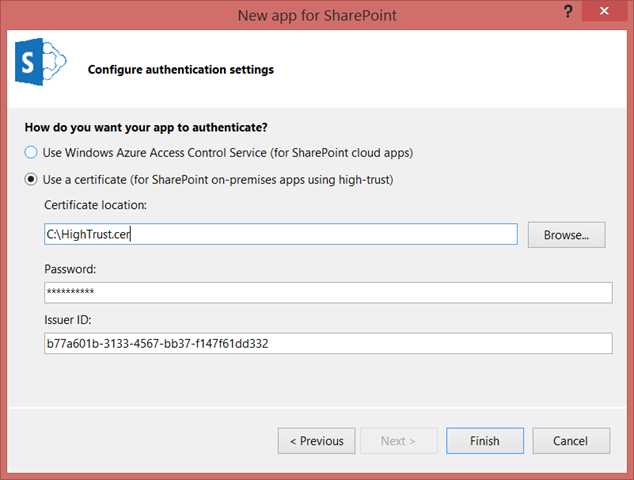Image resolution: width=634 pixels, height=480 pixels.
Task: Focus the Password input field
Action: (x=328, y=292)
